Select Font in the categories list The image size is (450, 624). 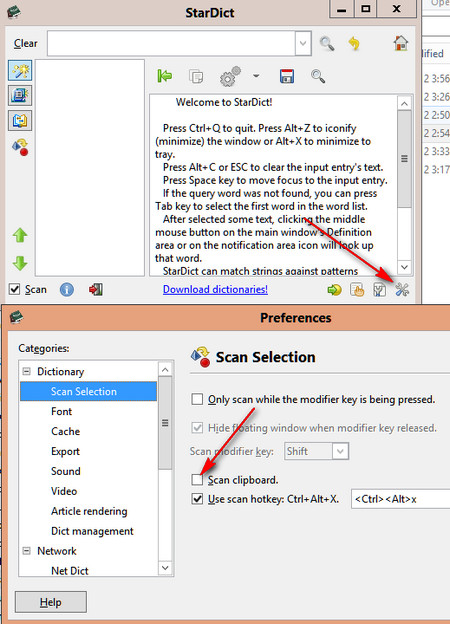click(61, 411)
